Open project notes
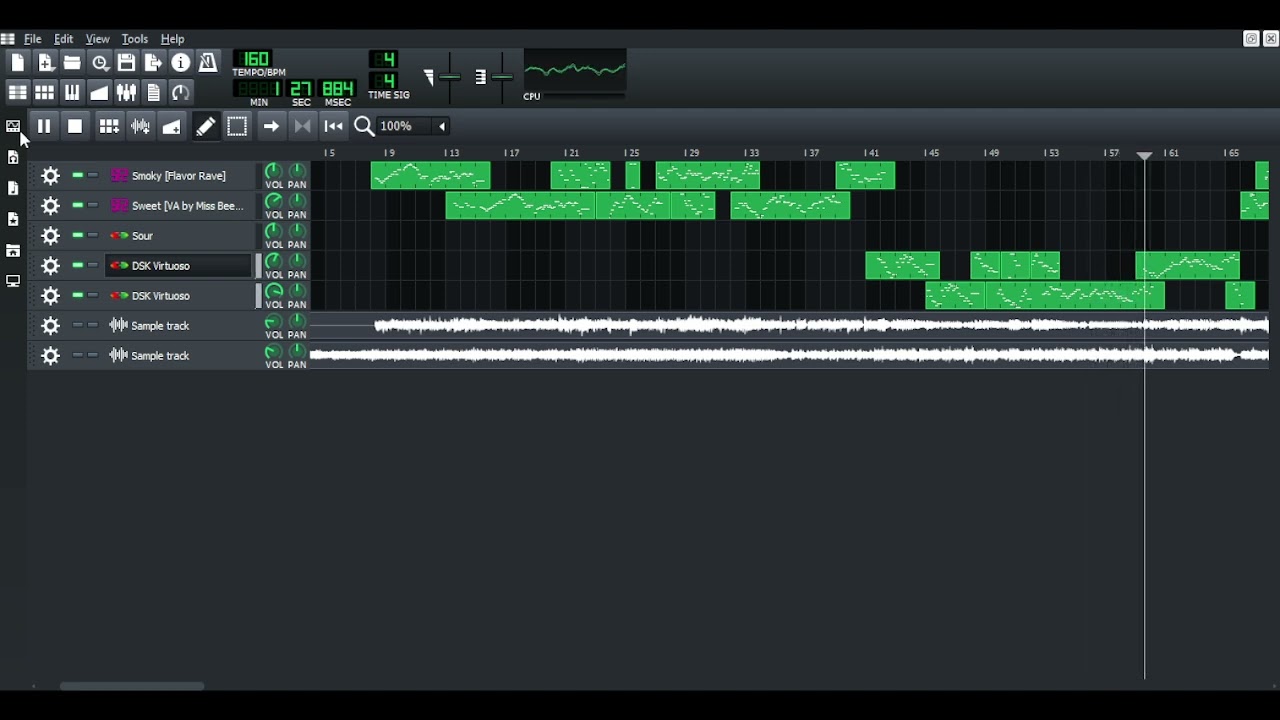The height and width of the screenshot is (720, 1280). pyautogui.click(x=153, y=92)
